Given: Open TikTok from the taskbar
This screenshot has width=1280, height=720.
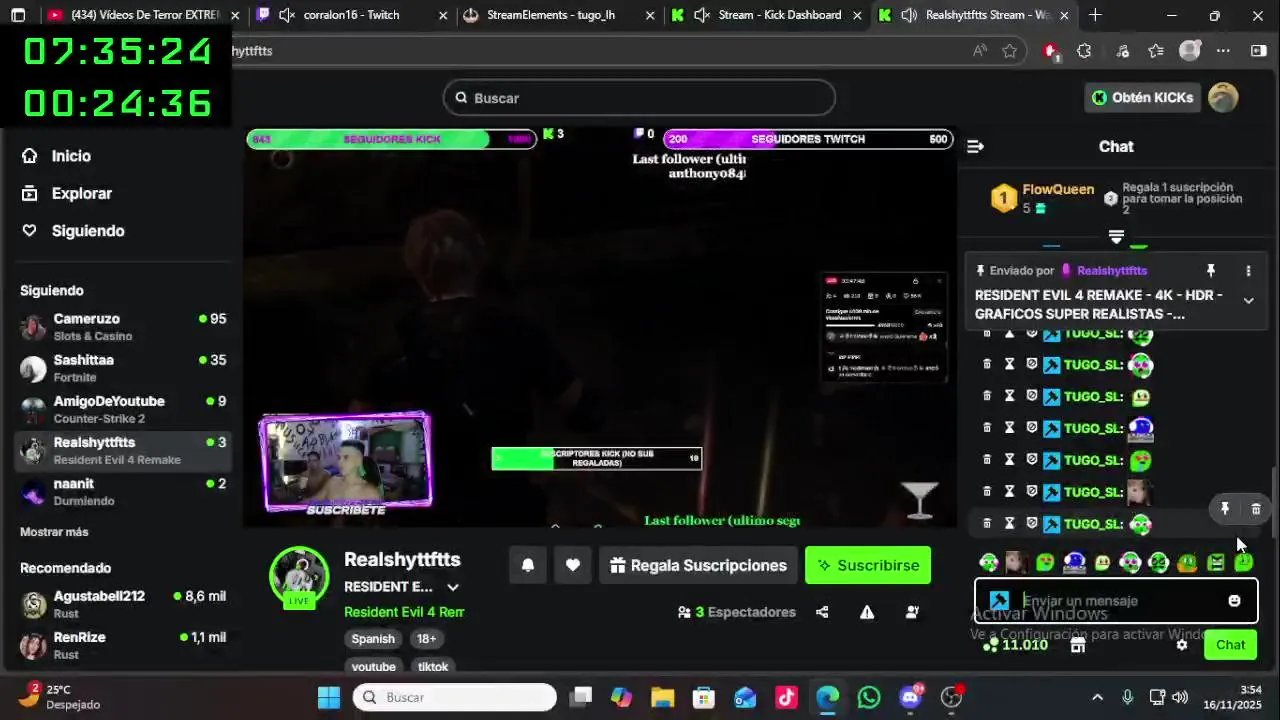Looking at the screenshot, I should pyautogui.click(x=785, y=697).
